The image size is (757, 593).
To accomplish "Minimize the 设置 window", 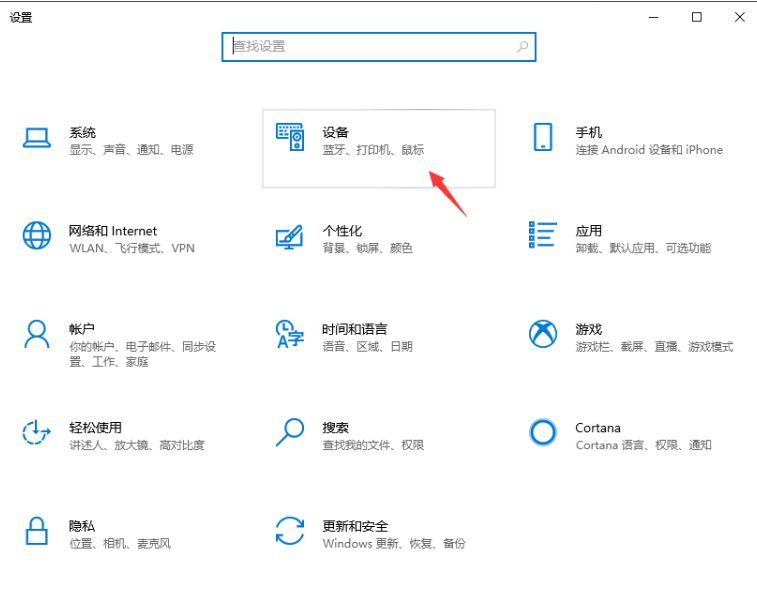I will (654, 17).
